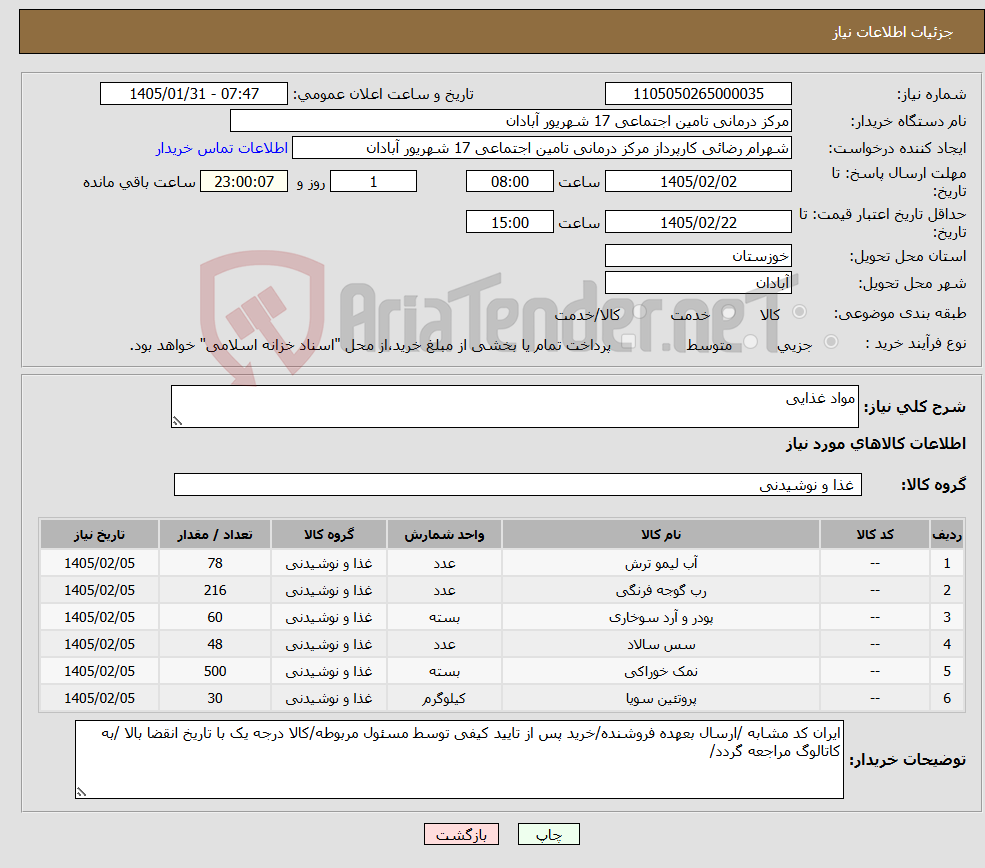Click quantity 500 in row 5
The image size is (985, 868).
point(215,671)
